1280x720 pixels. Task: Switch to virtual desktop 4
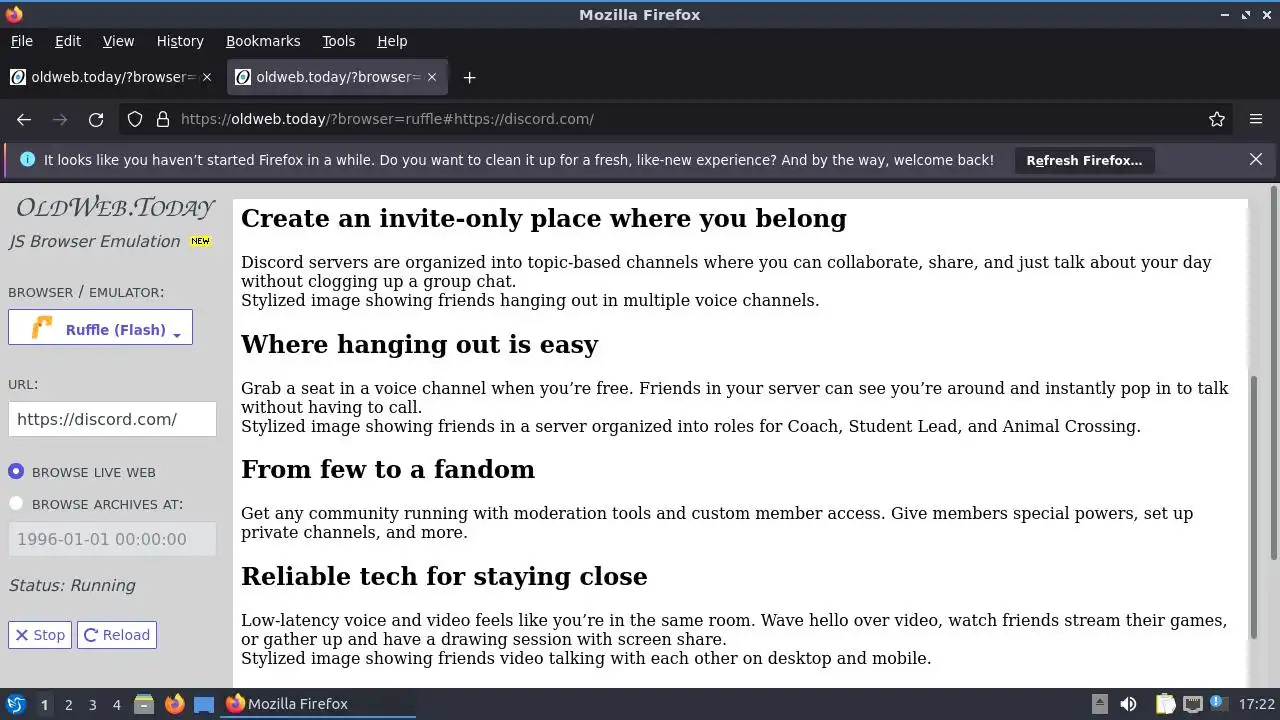116,704
